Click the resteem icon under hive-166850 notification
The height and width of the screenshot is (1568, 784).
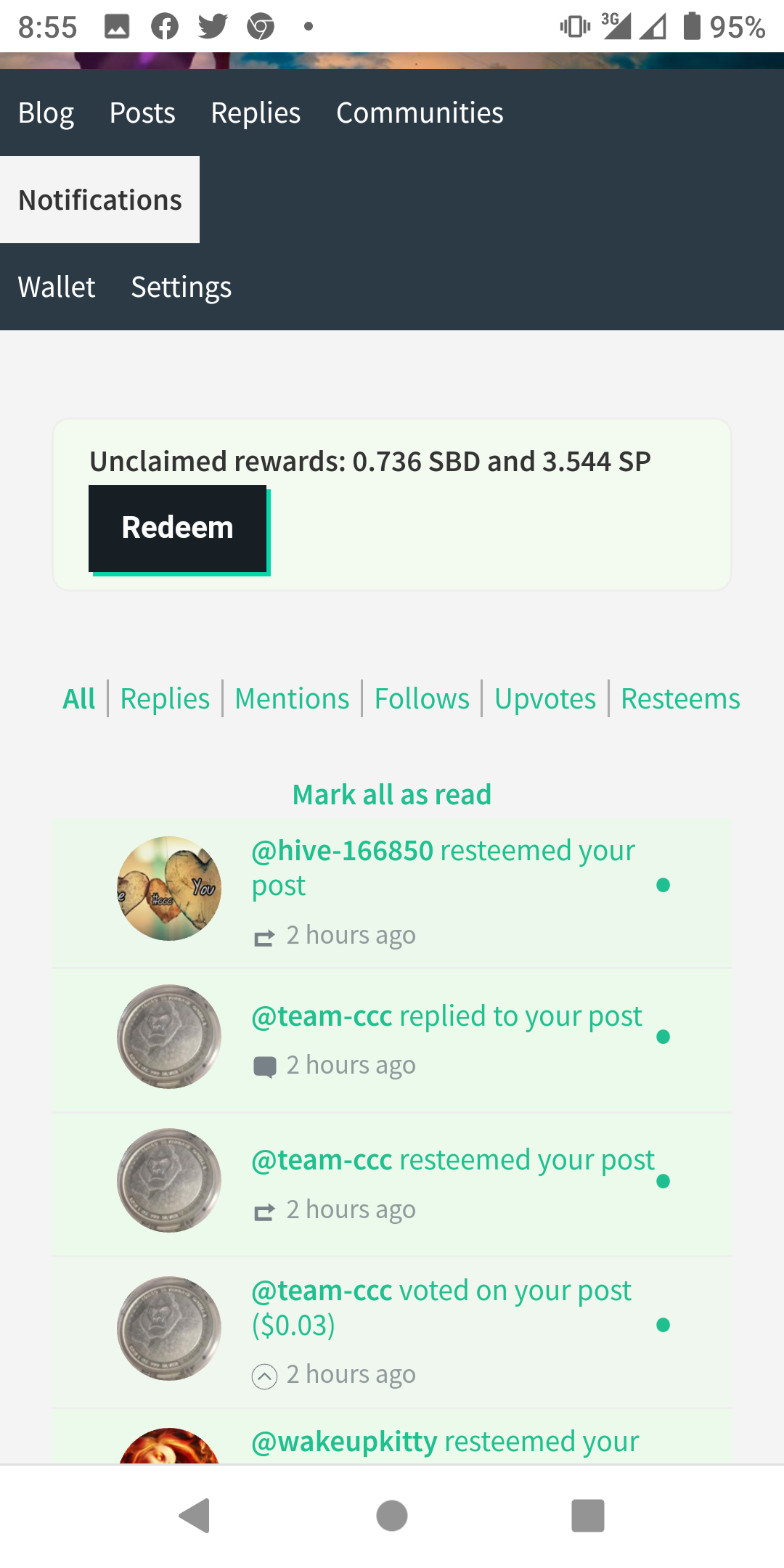point(264,938)
